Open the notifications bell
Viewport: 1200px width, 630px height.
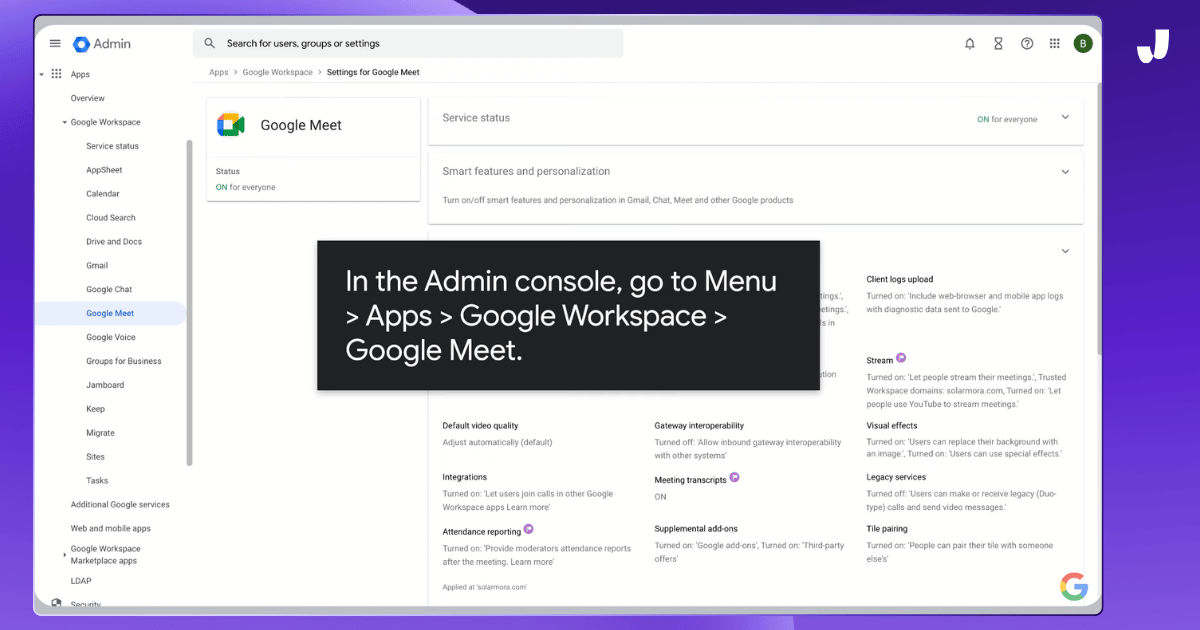pyautogui.click(x=970, y=44)
